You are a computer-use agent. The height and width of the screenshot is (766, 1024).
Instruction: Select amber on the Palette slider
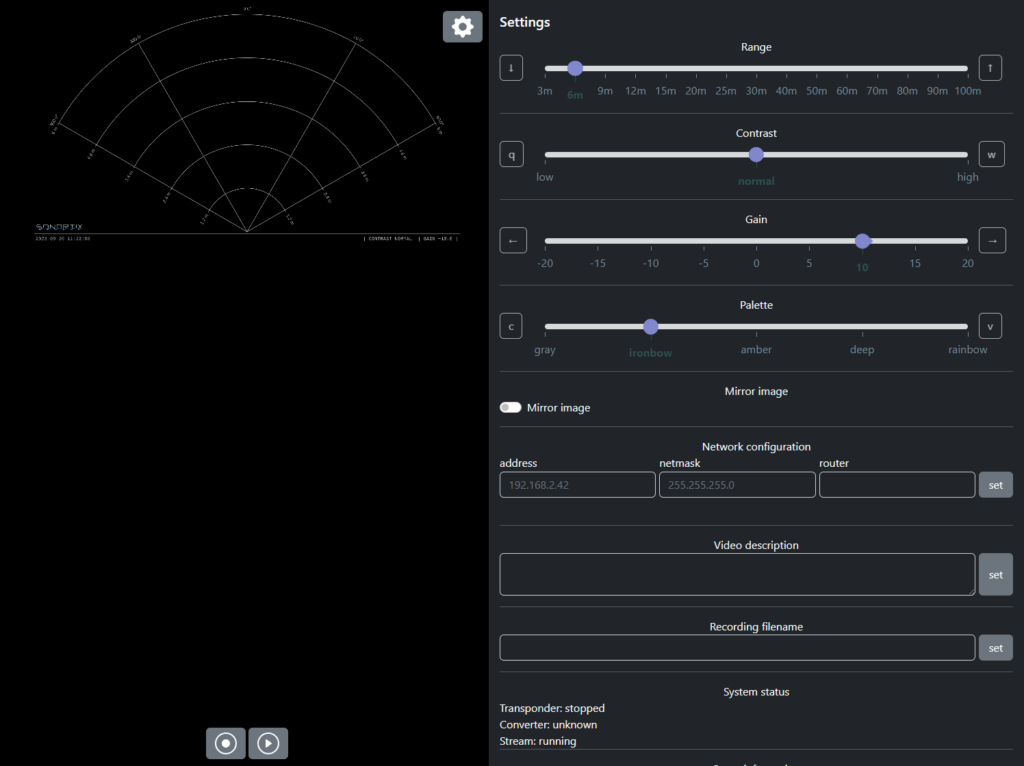pos(756,326)
